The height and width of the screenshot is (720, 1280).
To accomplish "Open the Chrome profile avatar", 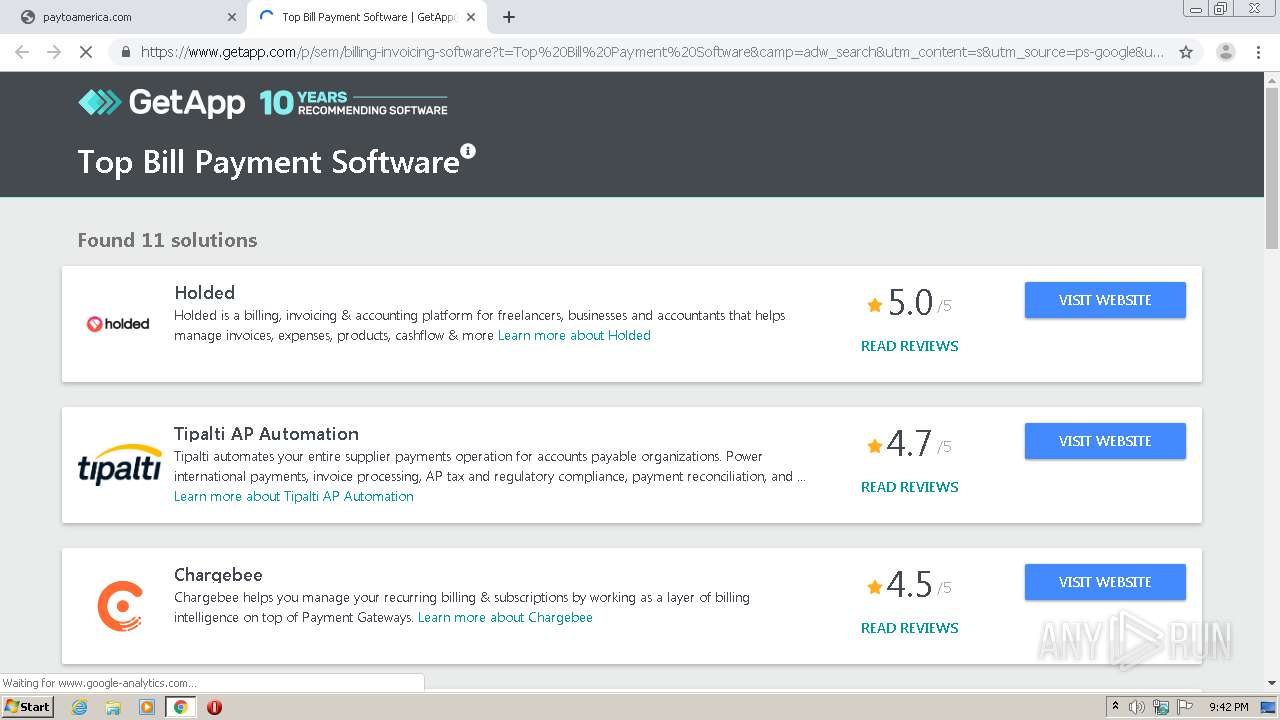I will pyautogui.click(x=1225, y=52).
